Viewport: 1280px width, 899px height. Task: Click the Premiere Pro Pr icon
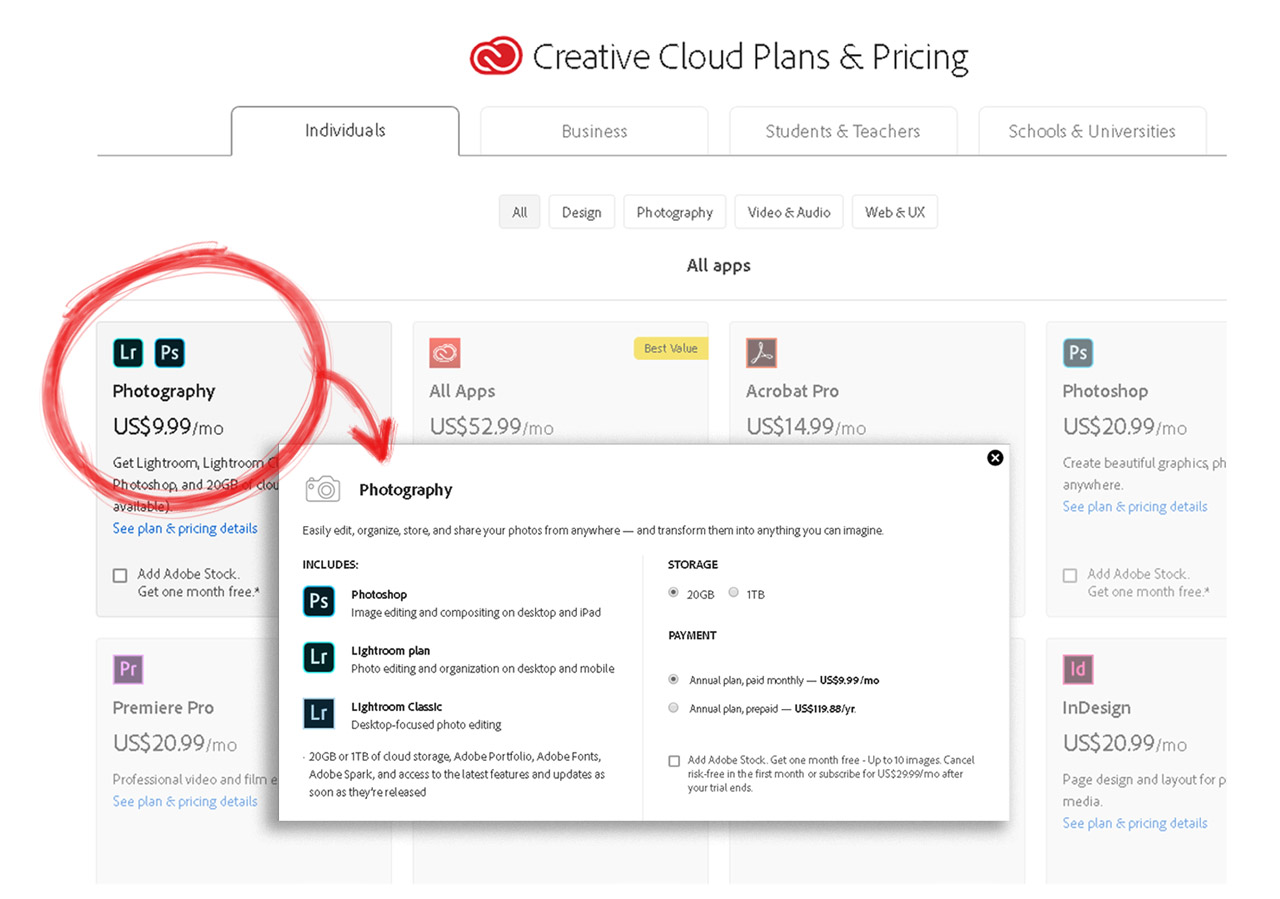(128, 669)
